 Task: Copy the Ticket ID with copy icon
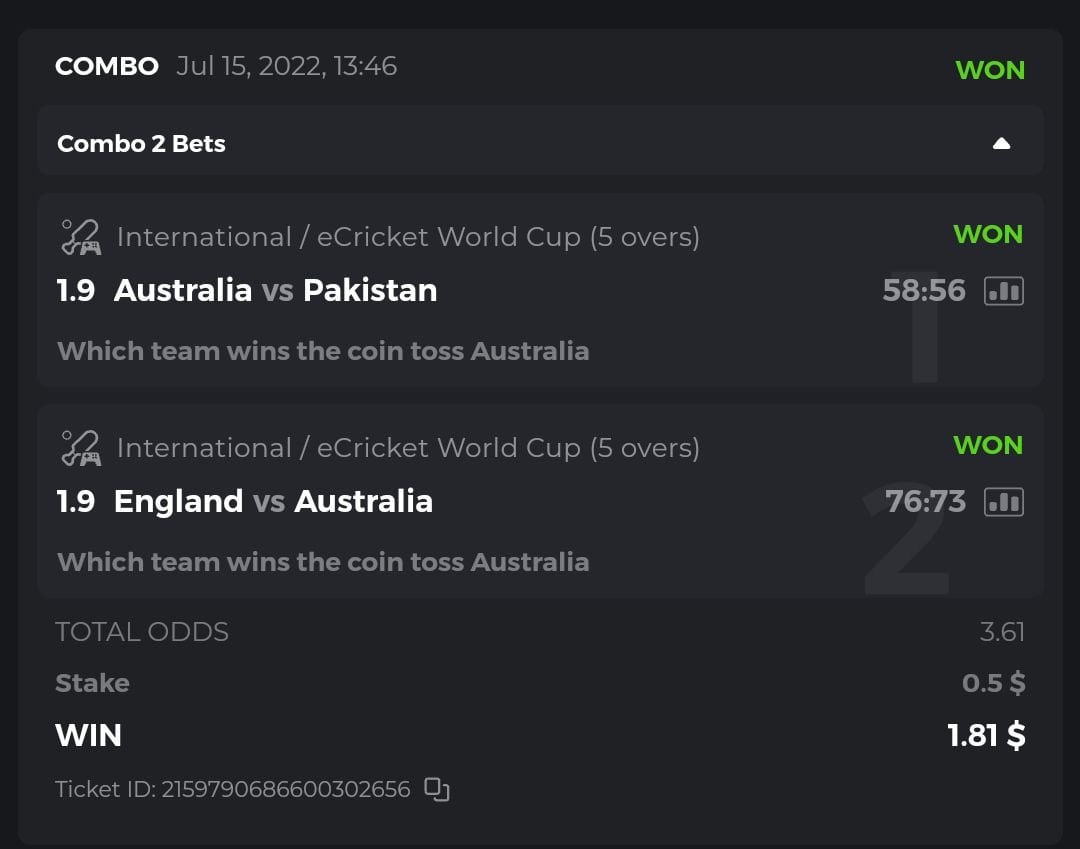pyautogui.click(x=437, y=789)
